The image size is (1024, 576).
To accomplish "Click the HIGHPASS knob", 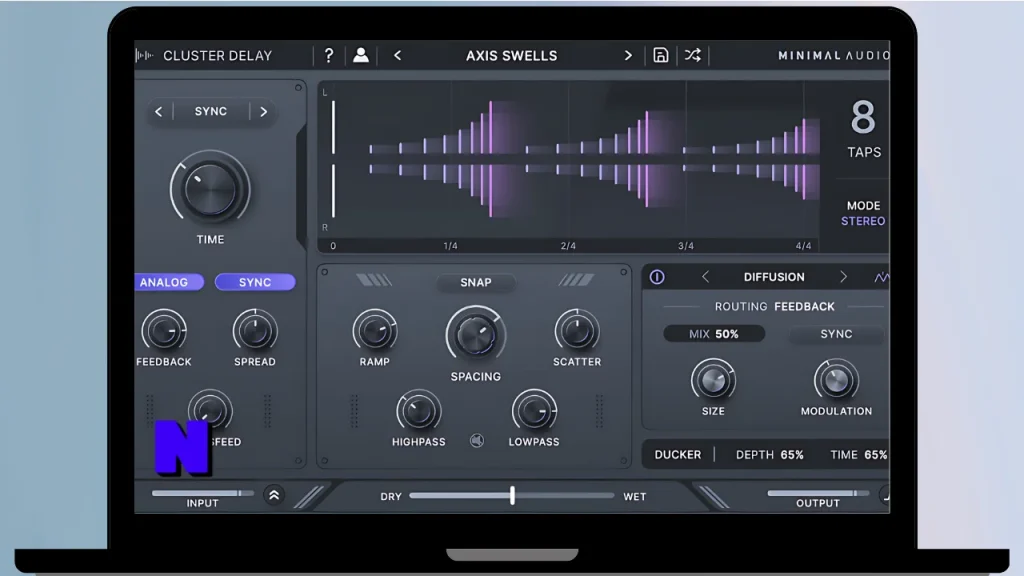I will [419, 411].
